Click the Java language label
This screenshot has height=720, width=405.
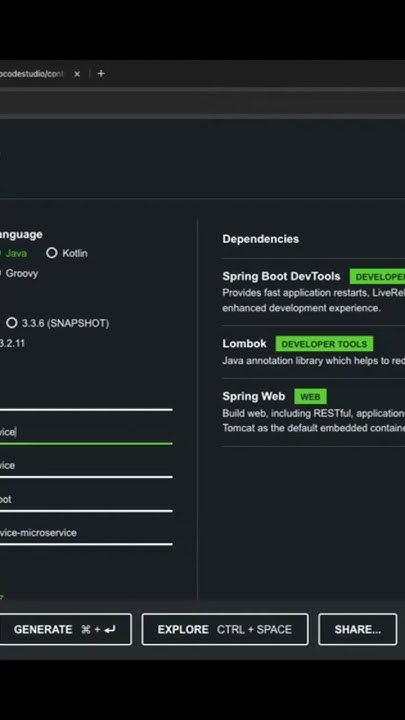(x=16, y=253)
